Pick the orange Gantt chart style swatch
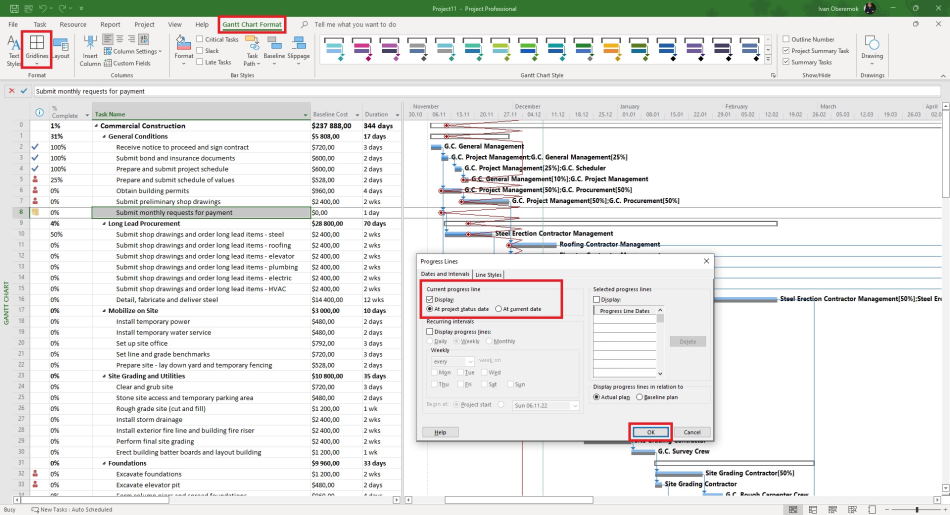Viewport: 950px width, 515px height. (611, 49)
